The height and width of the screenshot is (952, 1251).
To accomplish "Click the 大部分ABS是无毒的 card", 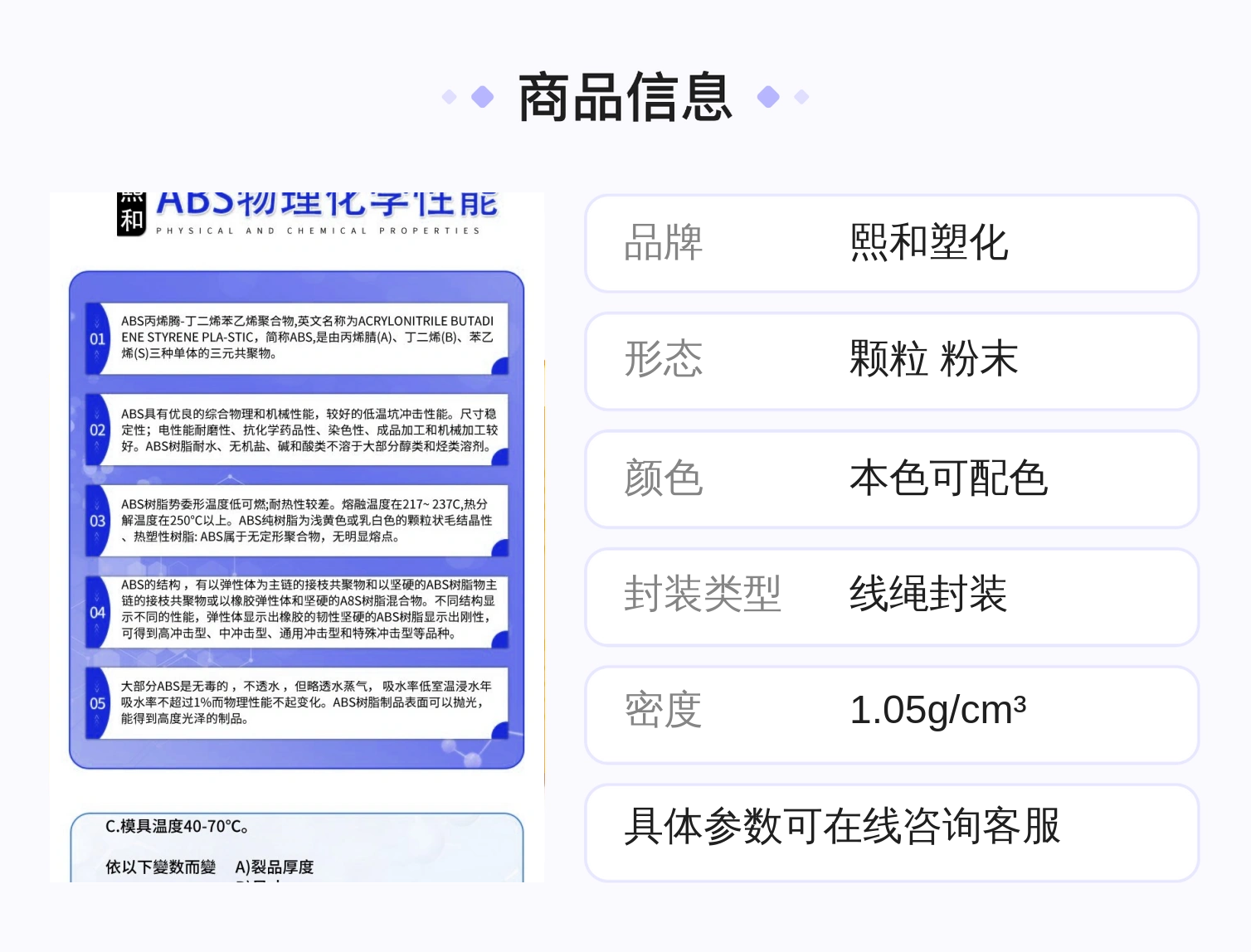I will click(x=297, y=702).
